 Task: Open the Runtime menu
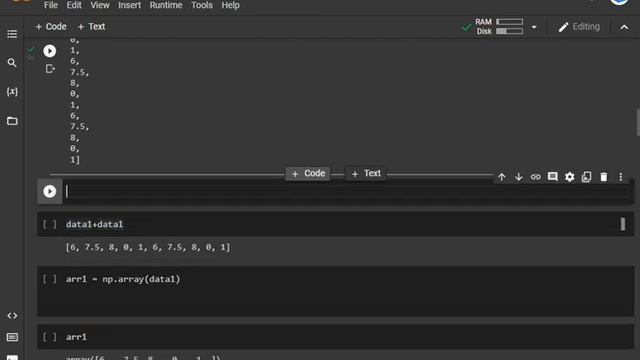[x=166, y=5]
